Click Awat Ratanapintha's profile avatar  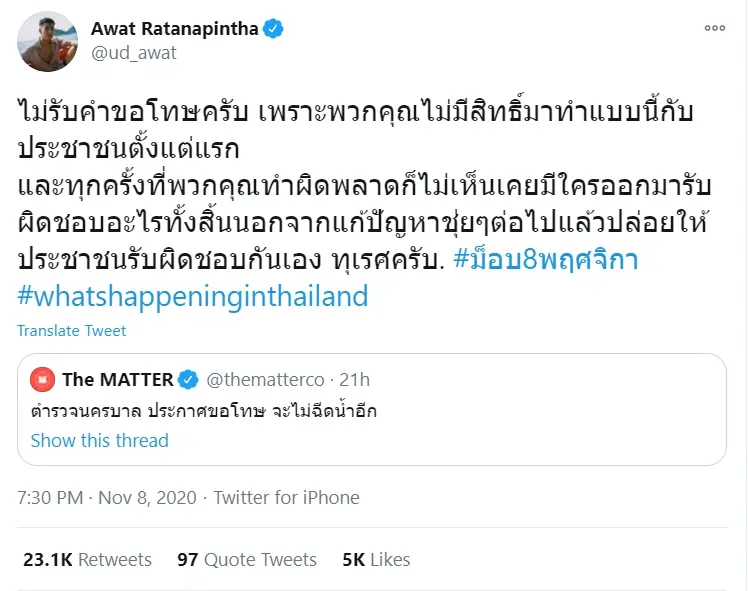click(48, 41)
